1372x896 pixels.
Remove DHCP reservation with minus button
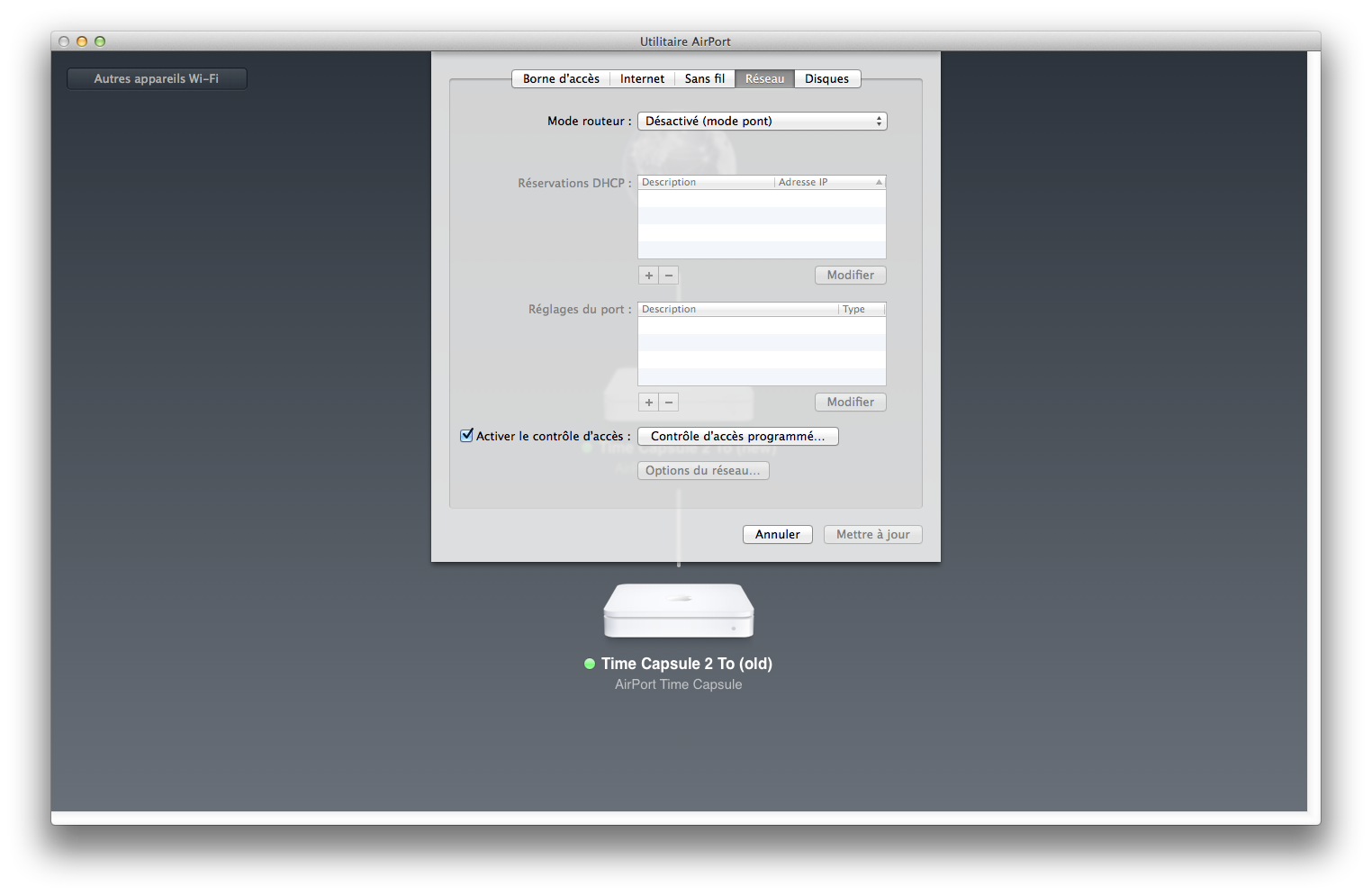[669, 276]
